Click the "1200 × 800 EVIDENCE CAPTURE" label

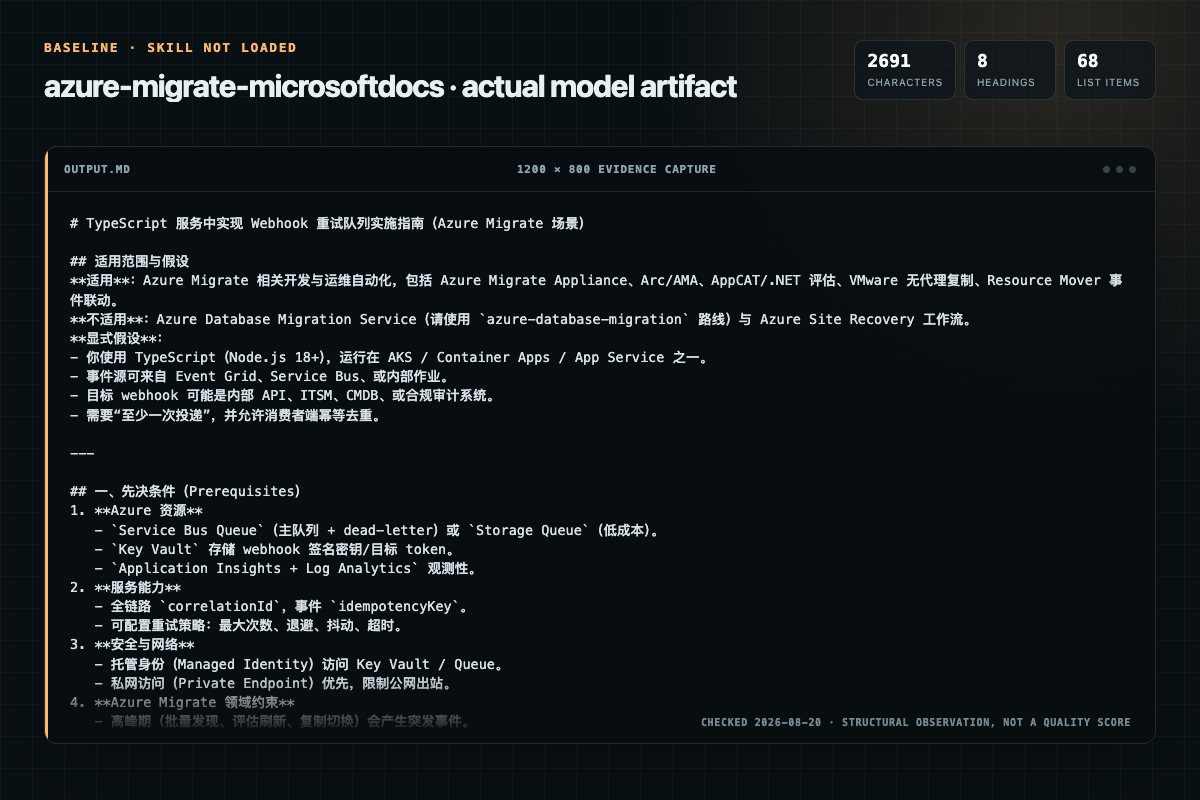(616, 169)
